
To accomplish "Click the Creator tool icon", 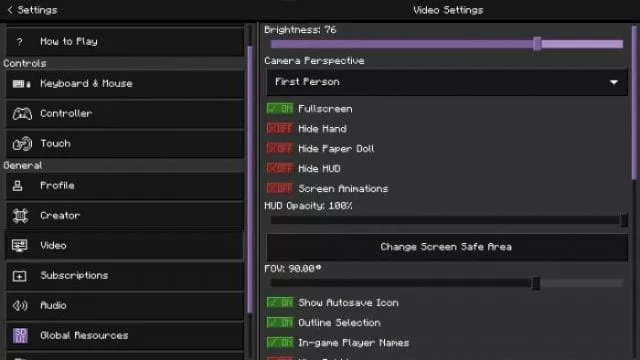I will tap(20, 216).
